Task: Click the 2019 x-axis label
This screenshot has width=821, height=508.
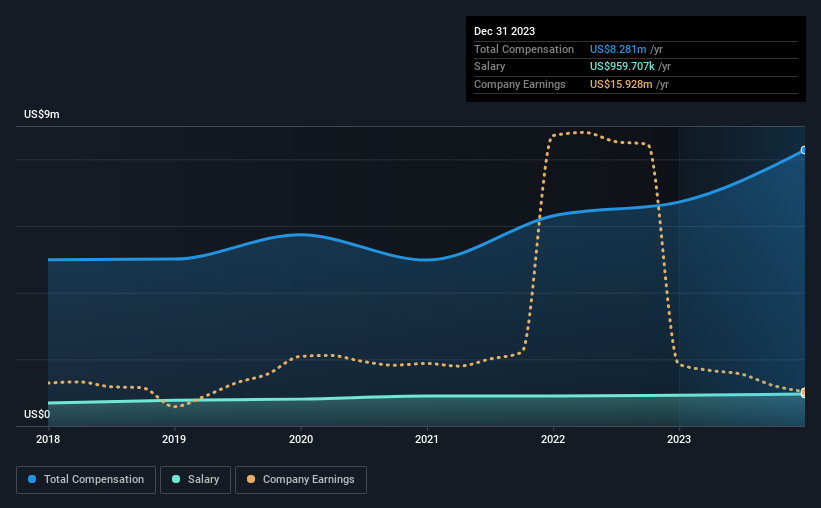Action: [x=174, y=439]
